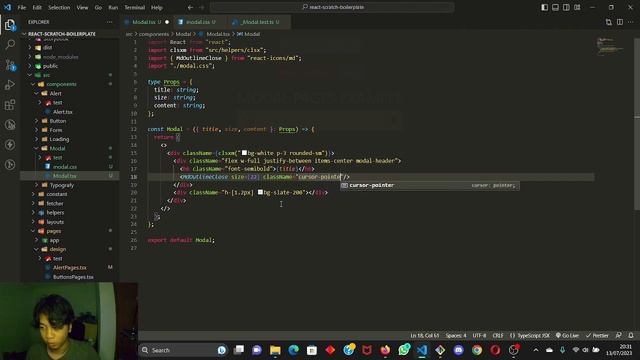
Task: Open WhatsApp from the taskbar
Action: [404, 350]
